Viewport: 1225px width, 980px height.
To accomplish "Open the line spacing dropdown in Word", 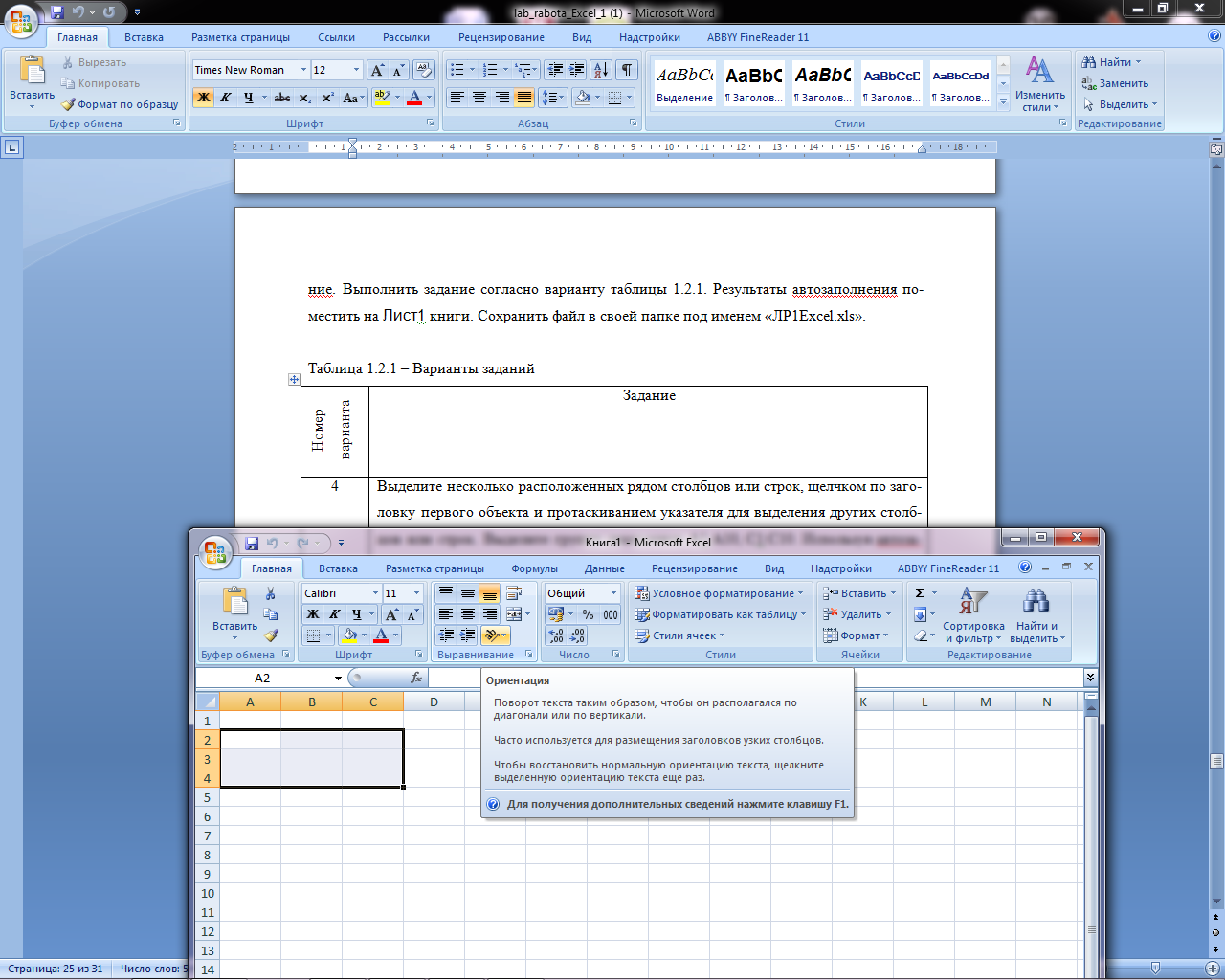I will (x=553, y=98).
